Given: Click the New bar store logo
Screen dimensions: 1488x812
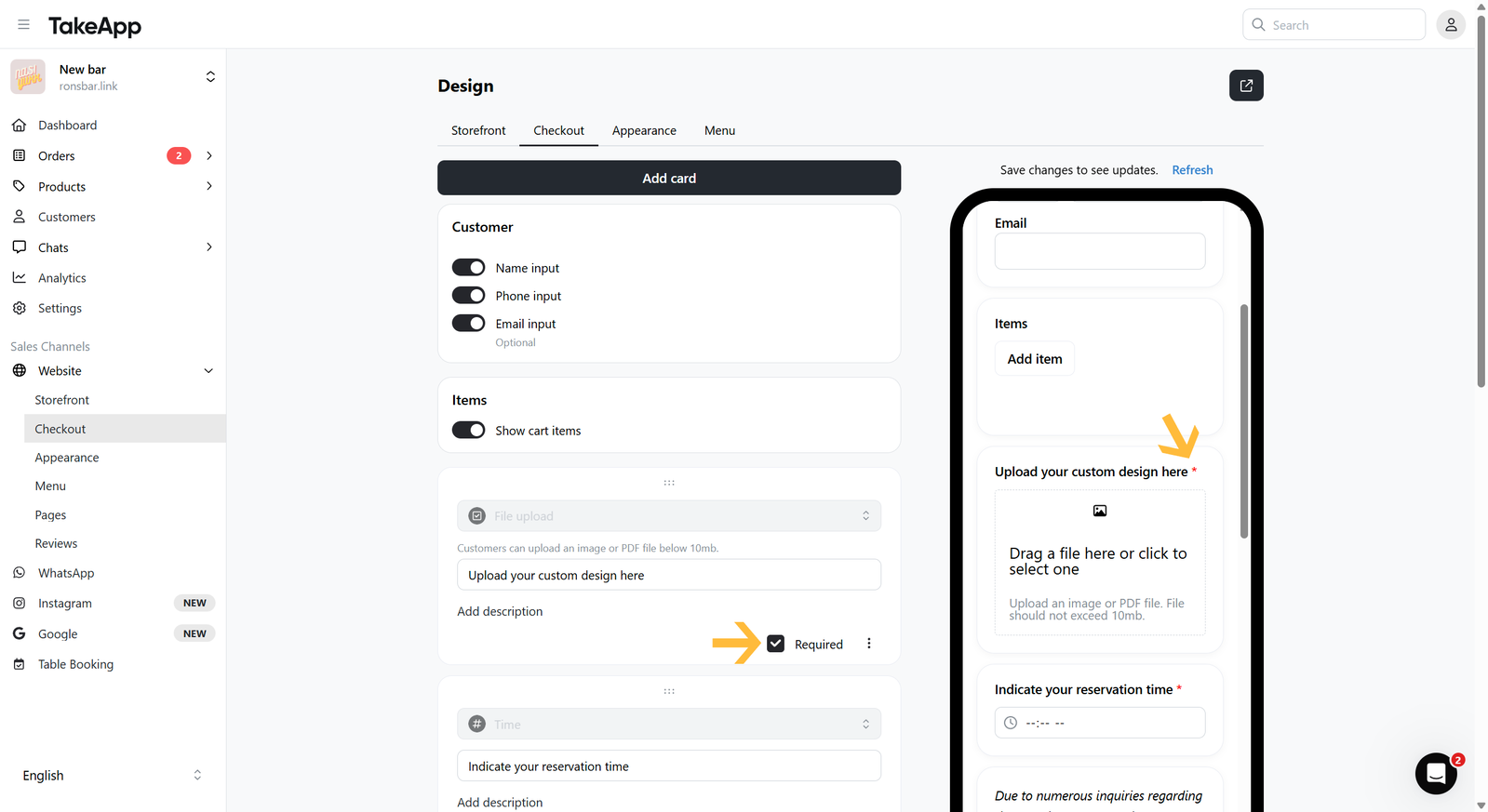Looking at the screenshot, I should pyautogui.click(x=28, y=77).
